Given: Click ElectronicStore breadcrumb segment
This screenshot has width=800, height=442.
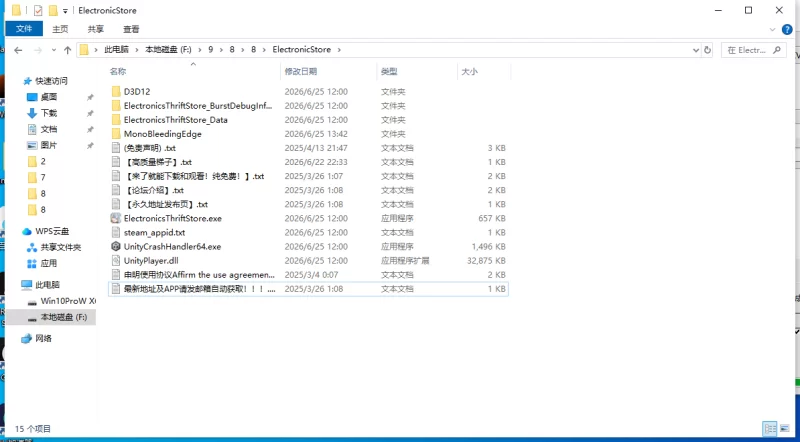Looking at the screenshot, I should [302, 50].
